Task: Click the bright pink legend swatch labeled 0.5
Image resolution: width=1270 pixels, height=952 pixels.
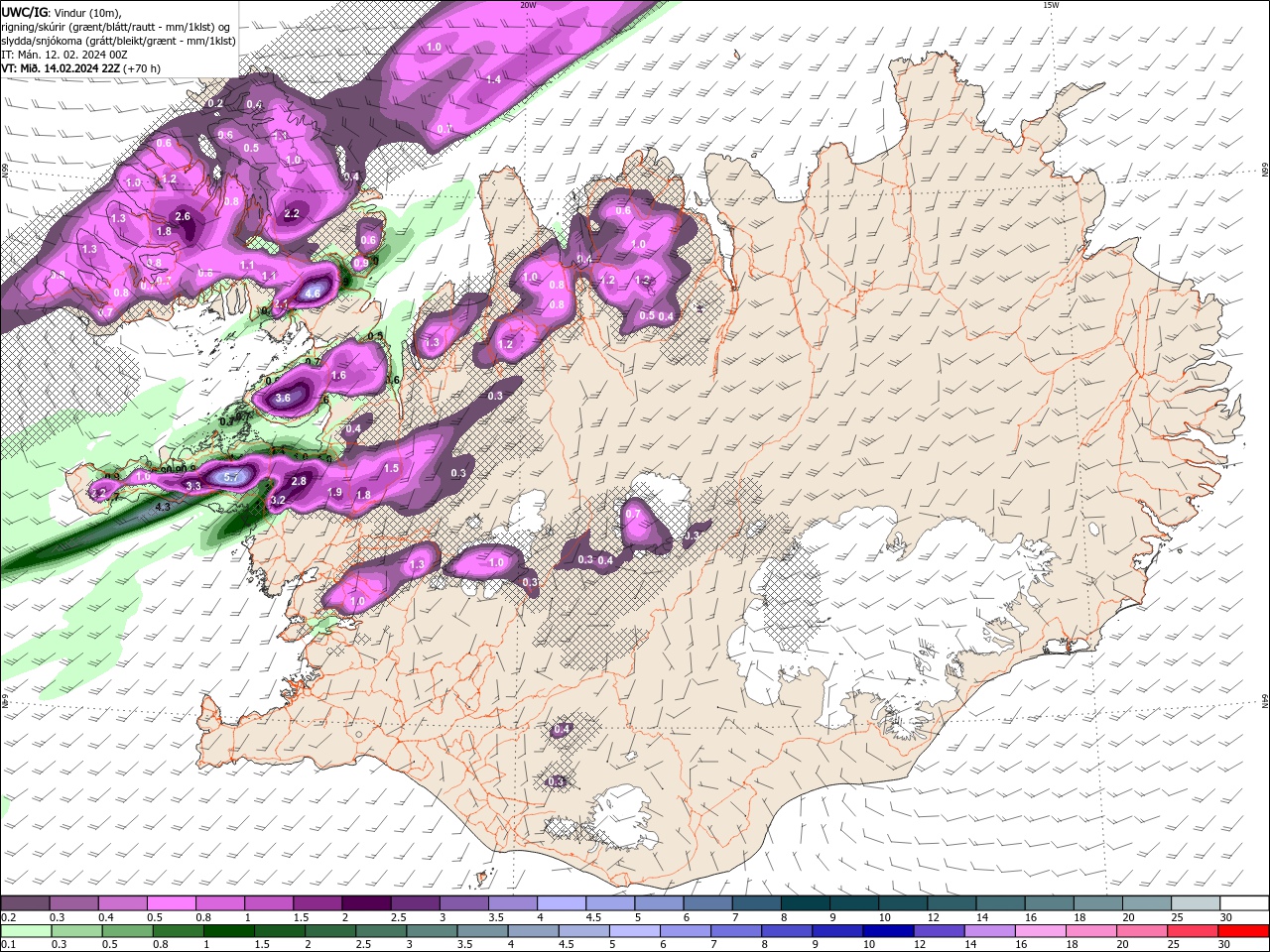Action: click(x=171, y=903)
